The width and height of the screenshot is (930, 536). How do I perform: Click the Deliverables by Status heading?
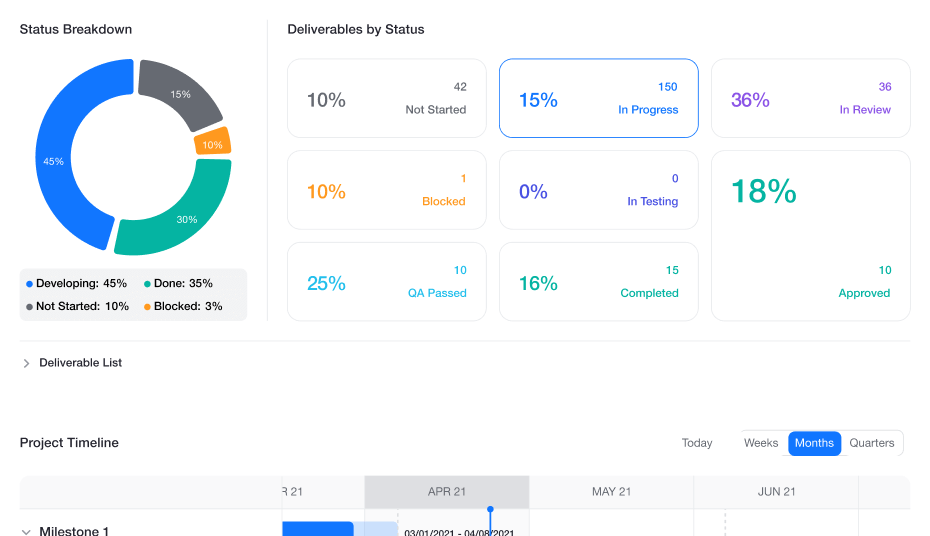tap(356, 29)
